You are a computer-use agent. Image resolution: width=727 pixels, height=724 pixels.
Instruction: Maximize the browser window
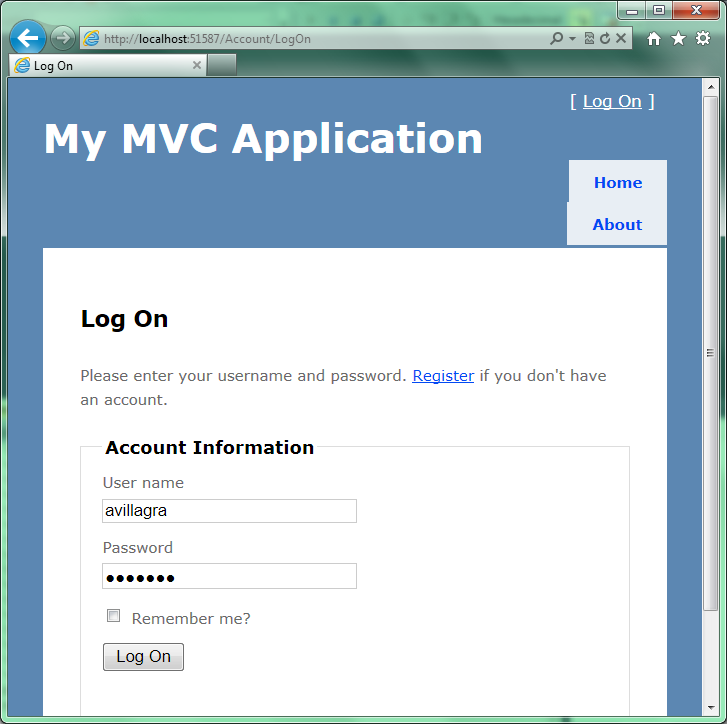coord(659,10)
